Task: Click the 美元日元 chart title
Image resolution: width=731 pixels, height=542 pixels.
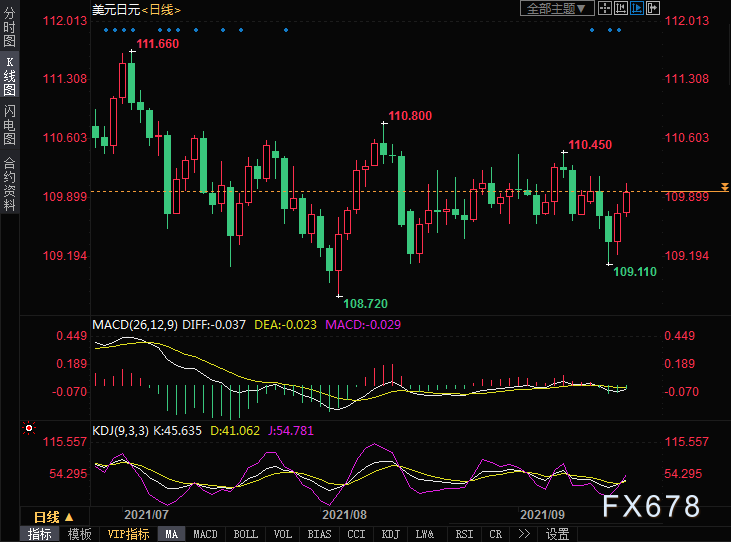Action: click(117, 10)
